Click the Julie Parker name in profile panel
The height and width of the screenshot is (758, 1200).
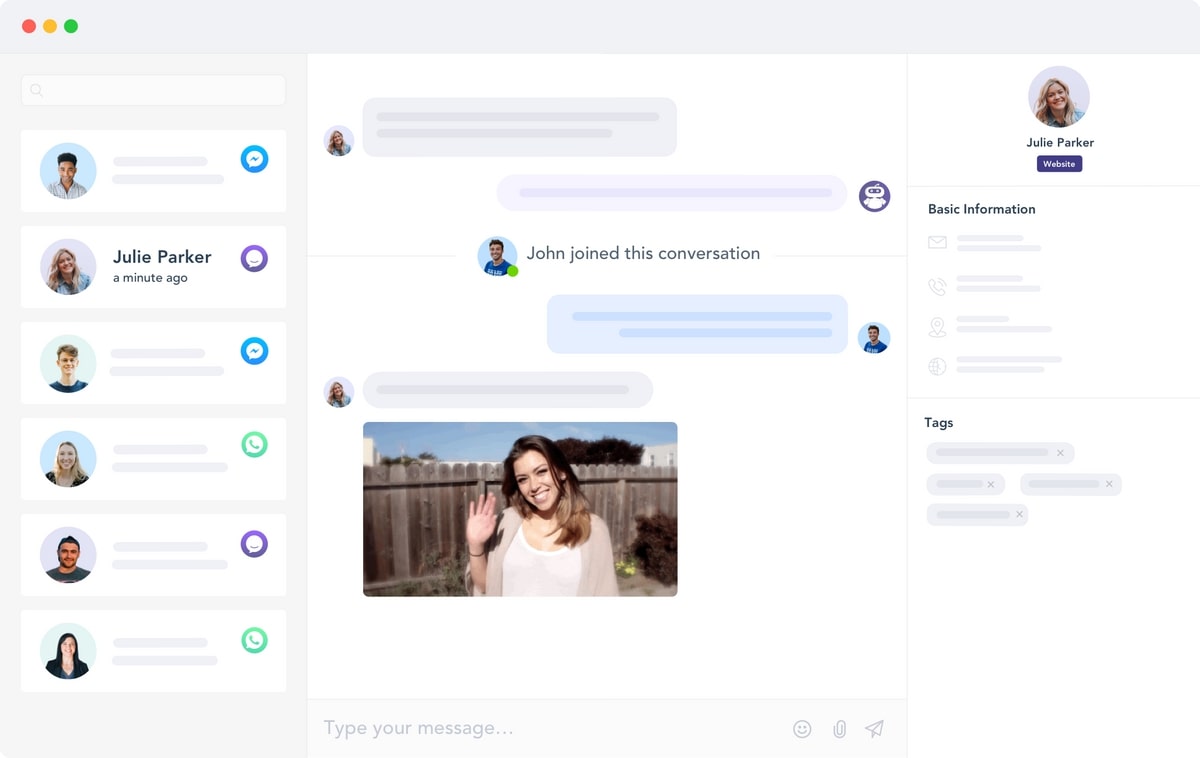click(x=1060, y=142)
